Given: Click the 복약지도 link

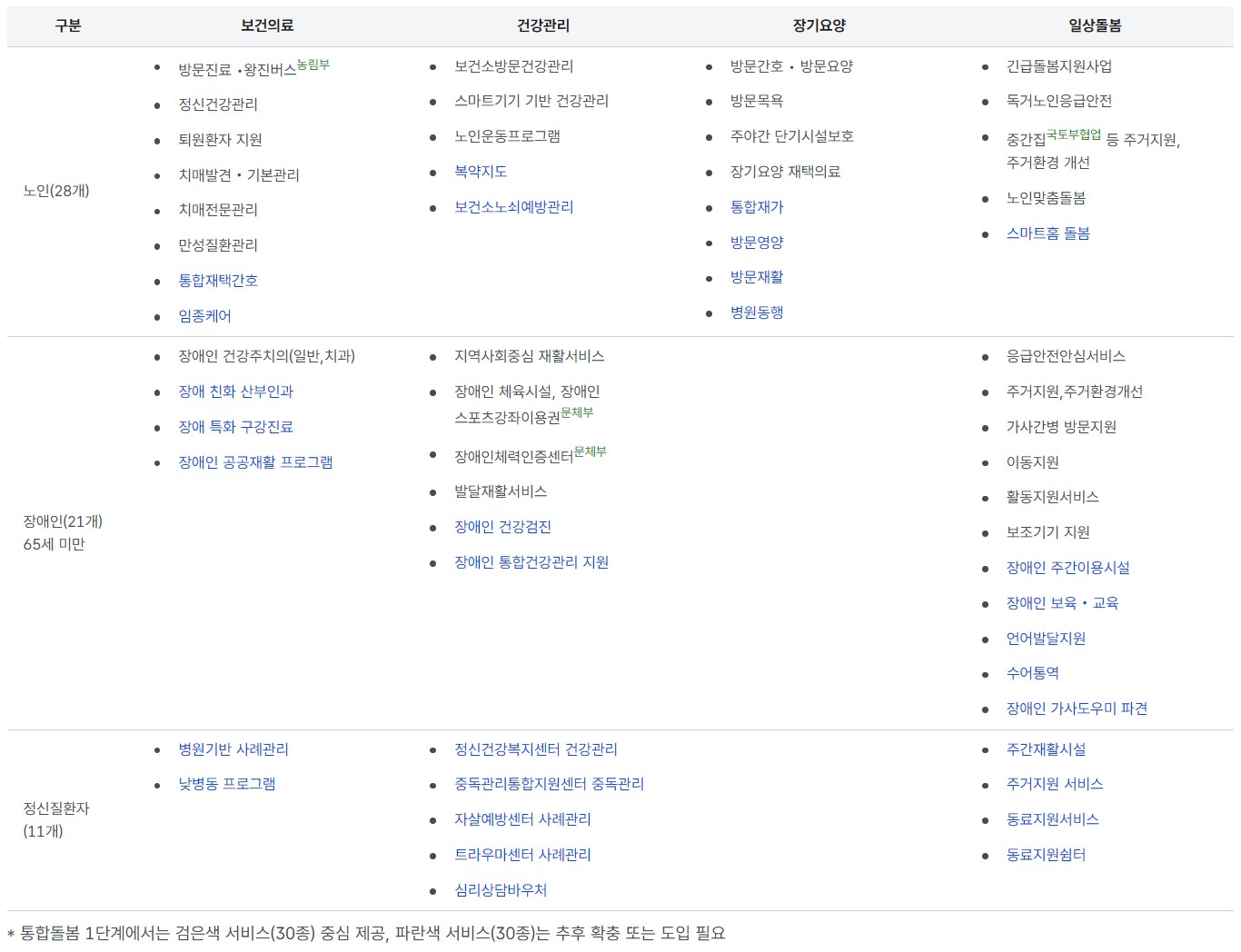Looking at the screenshot, I should (x=481, y=172).
